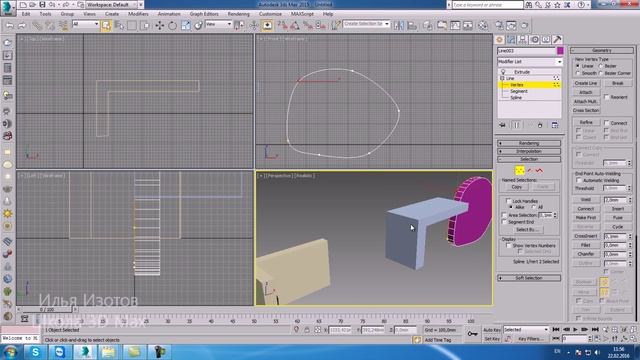This screenshot has height=360, width=640.
Task: Click the Mirror tool icon
Action: point(399,26)
